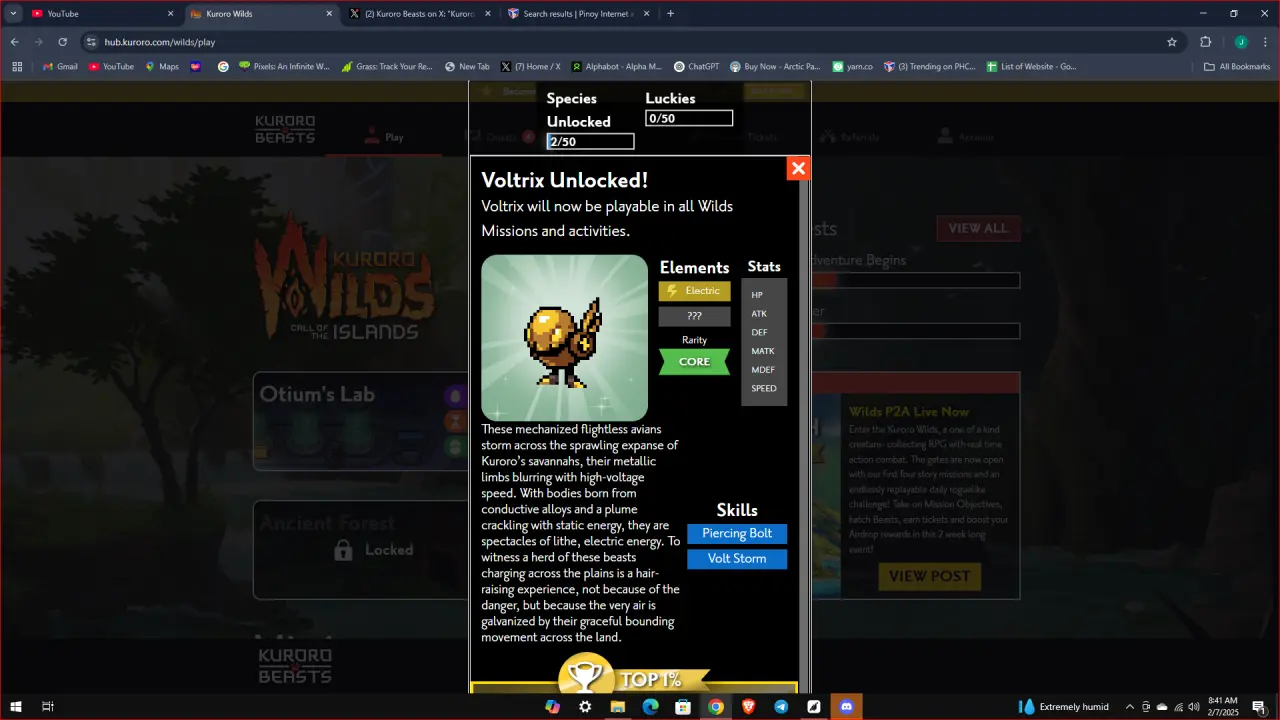Open Telegram from the taskbar
This screenshot has width=1280, height=720.
point(781,706)
